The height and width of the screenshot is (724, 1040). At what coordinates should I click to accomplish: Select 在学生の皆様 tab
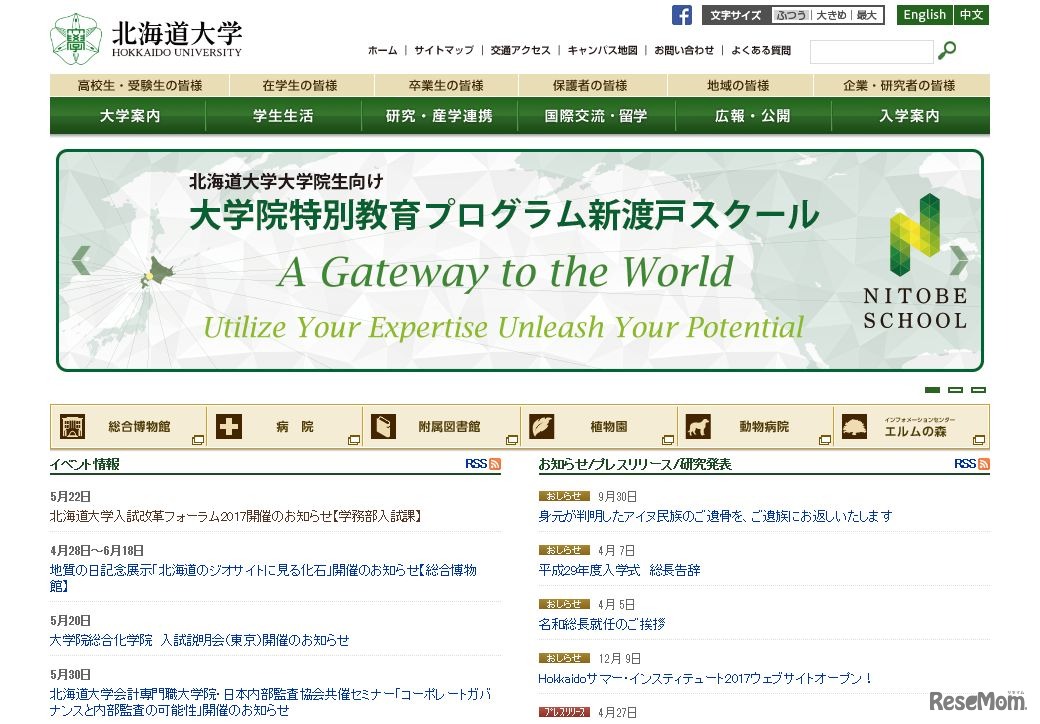pyautogui.click(x=300, y=86)
